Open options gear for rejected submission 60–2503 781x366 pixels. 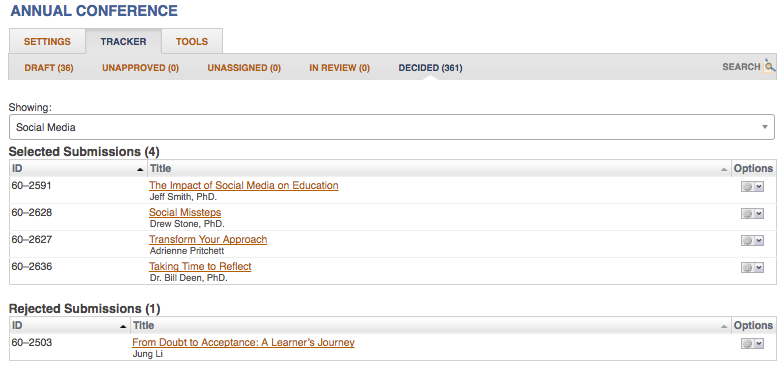click(752, 344)
